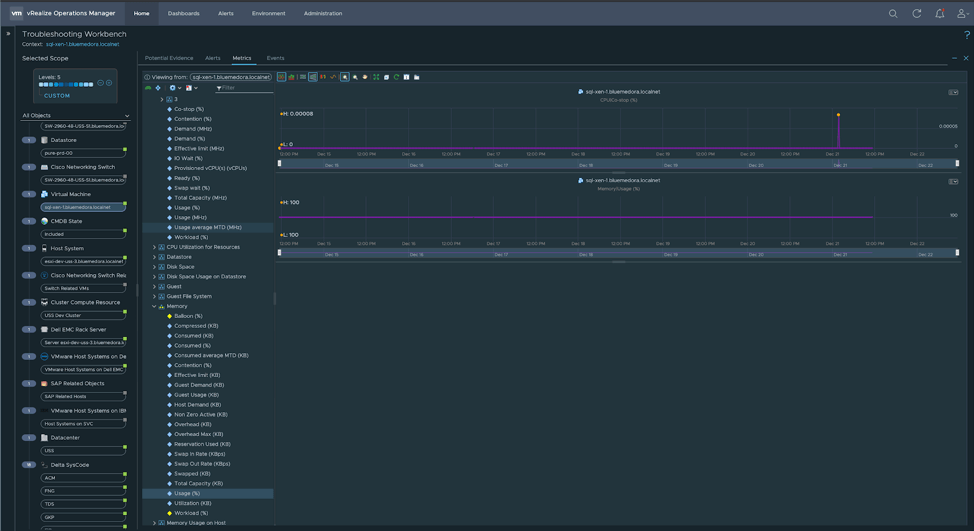Image resolution: width=974 pixels, height=531 pixels.
Task: Toggle the highlighted grid-list toolbar button
Action: click(313, 77)
